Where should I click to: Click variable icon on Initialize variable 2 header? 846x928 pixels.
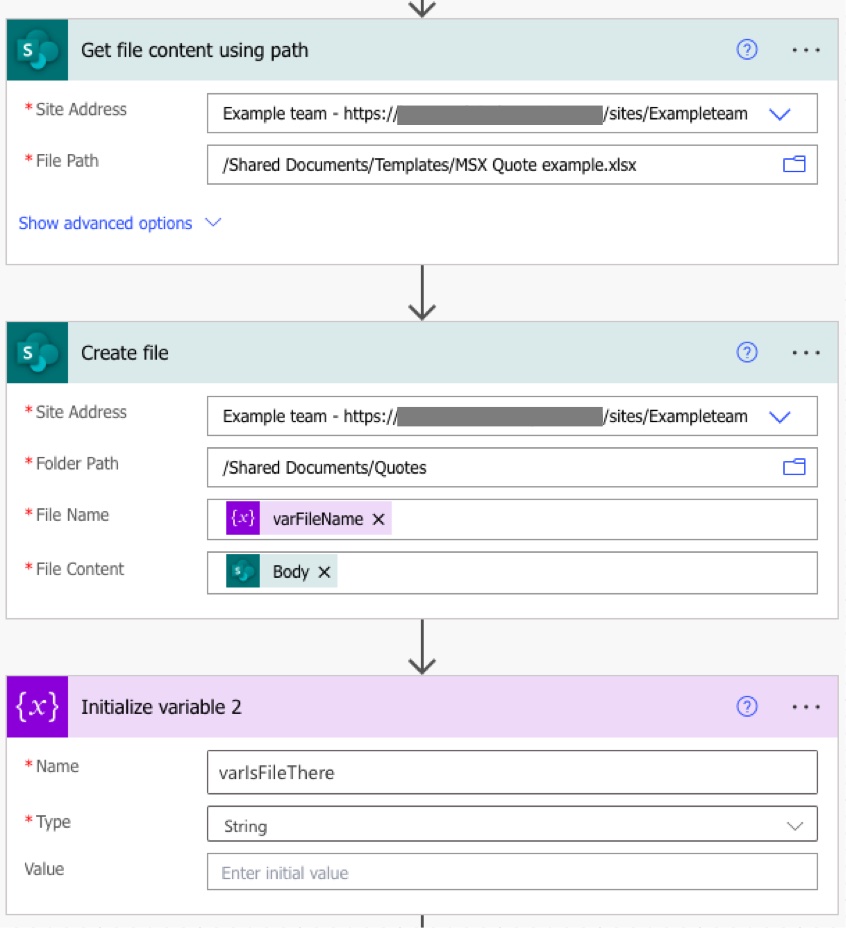[37, 707]
